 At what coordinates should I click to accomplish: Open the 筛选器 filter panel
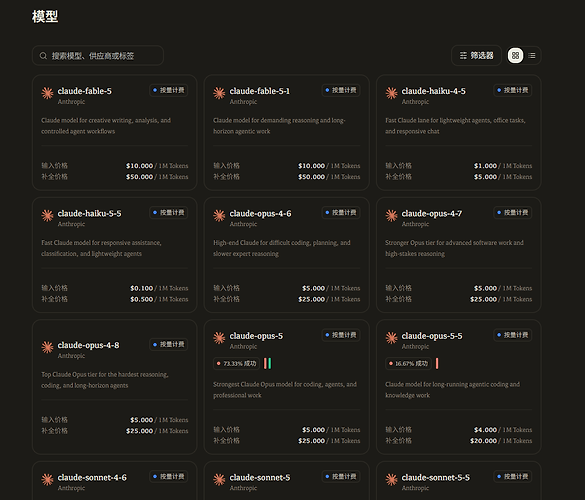pos(476,56)
